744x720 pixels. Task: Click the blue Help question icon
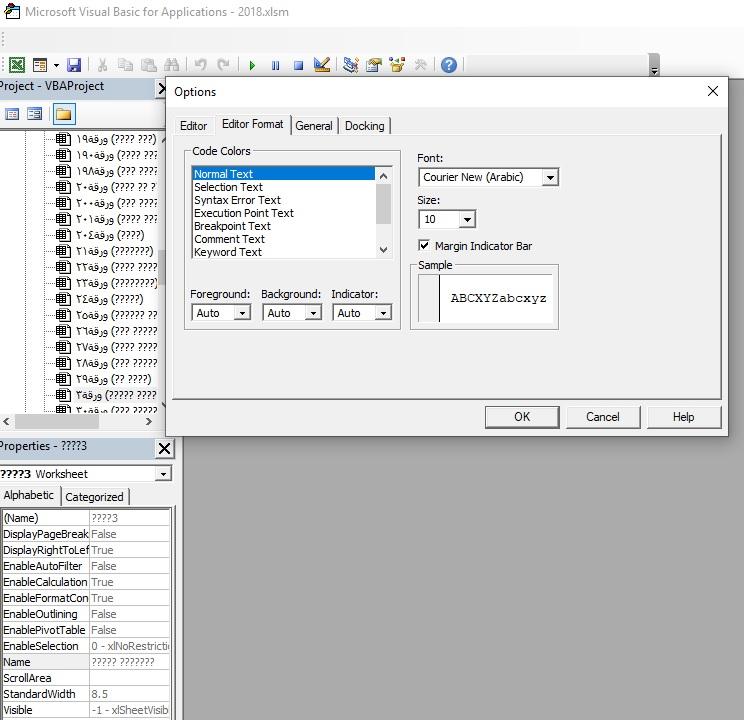448,65
